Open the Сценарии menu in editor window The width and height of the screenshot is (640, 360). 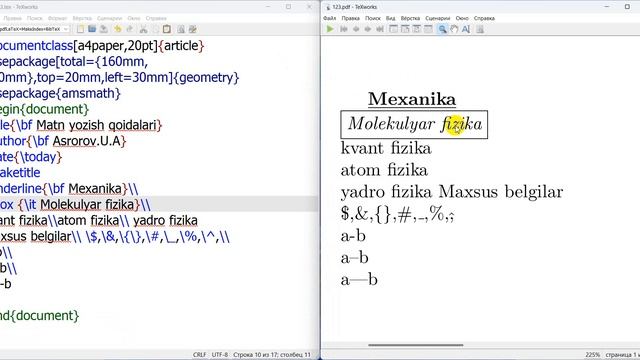[109, 18]
